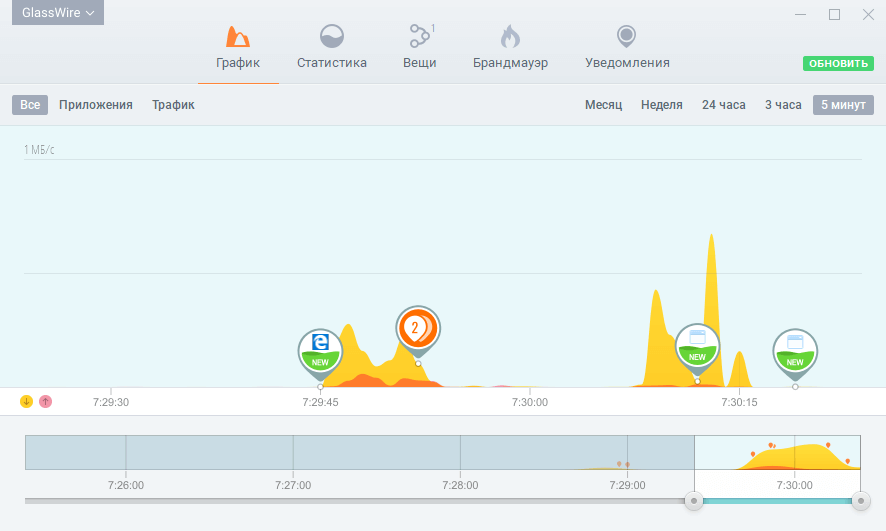Click the NEW app marker near 7:30:12
886x531 pixels.
[697, 347]
